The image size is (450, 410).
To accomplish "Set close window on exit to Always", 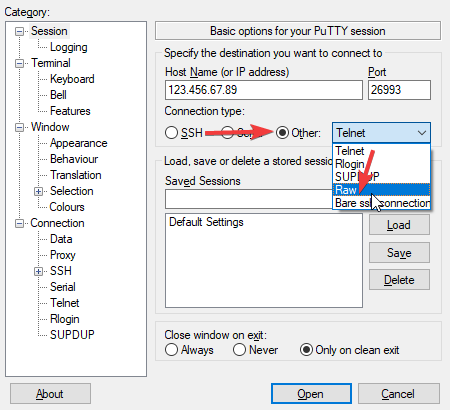I will coord(171,350).
